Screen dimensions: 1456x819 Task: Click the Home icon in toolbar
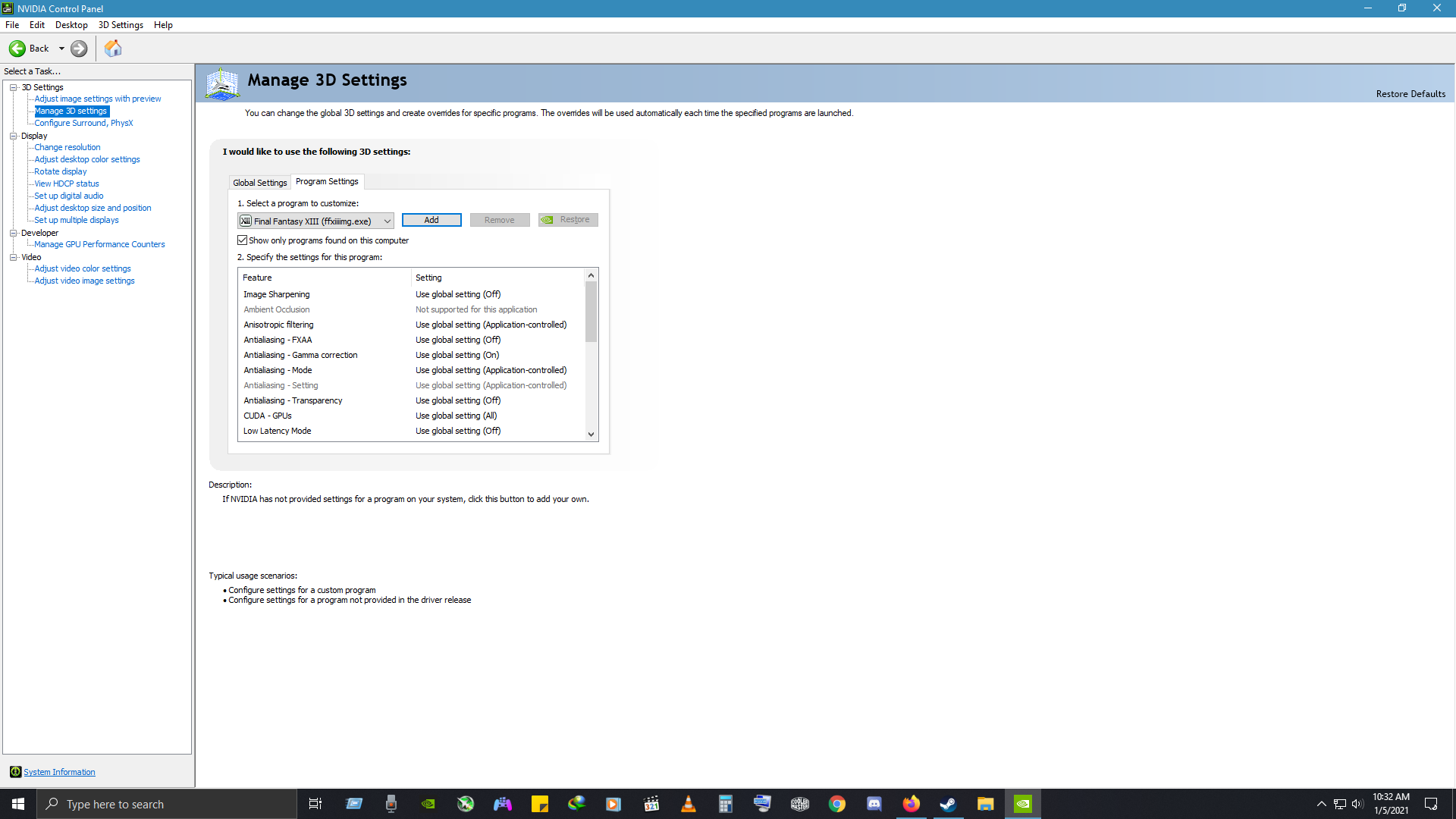coord(113,49)
